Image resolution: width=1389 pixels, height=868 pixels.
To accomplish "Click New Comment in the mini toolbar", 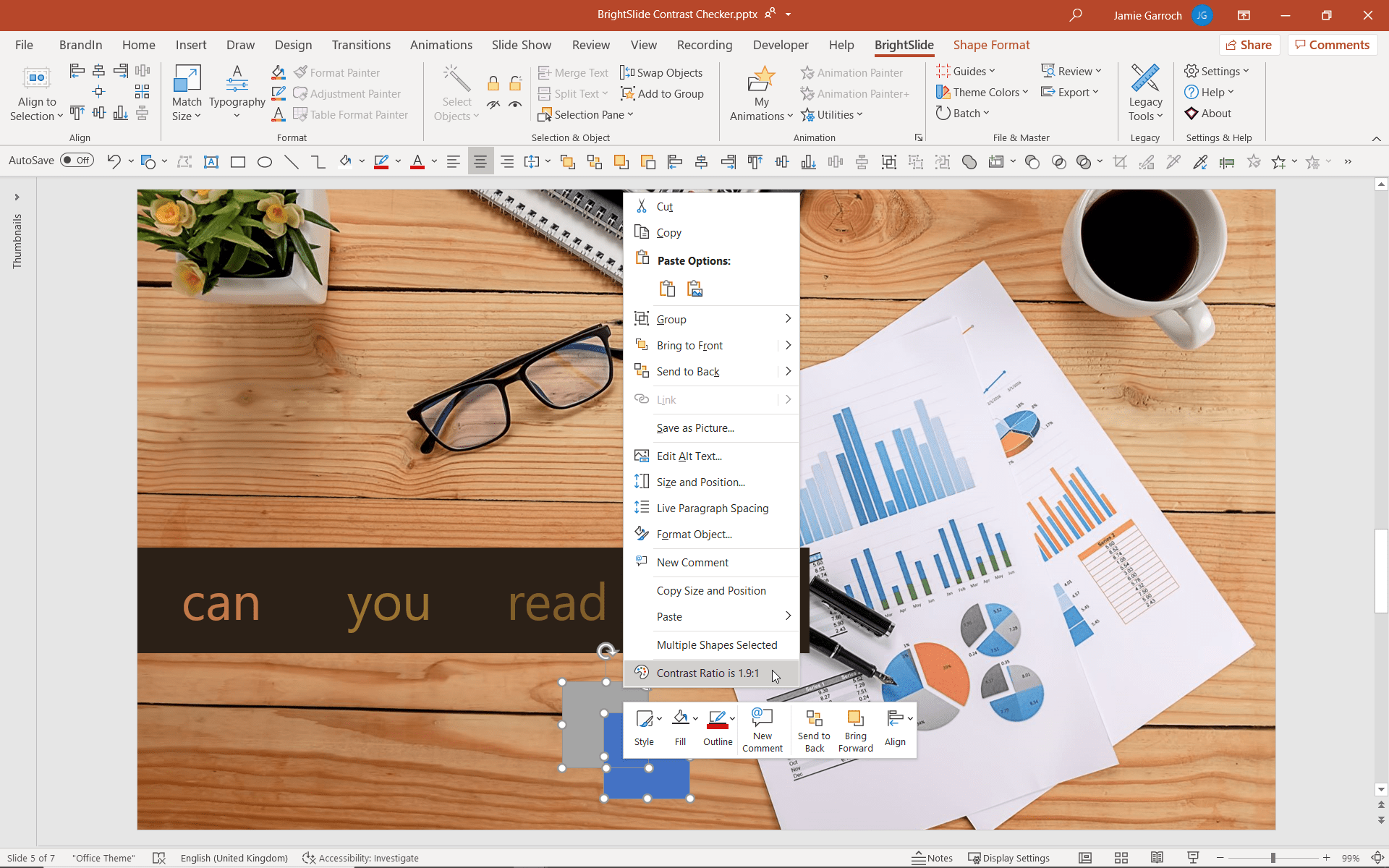I will click(x=762, y=731).
